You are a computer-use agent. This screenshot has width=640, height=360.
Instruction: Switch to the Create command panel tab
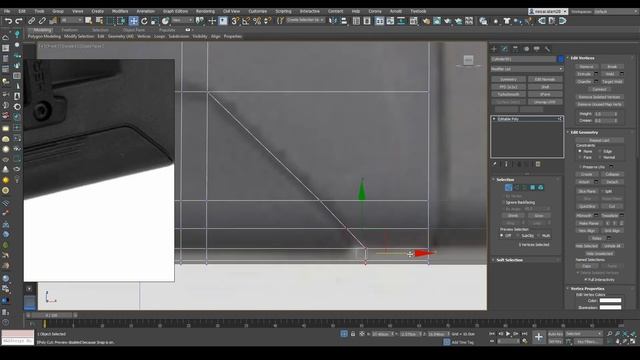[494, 49]
